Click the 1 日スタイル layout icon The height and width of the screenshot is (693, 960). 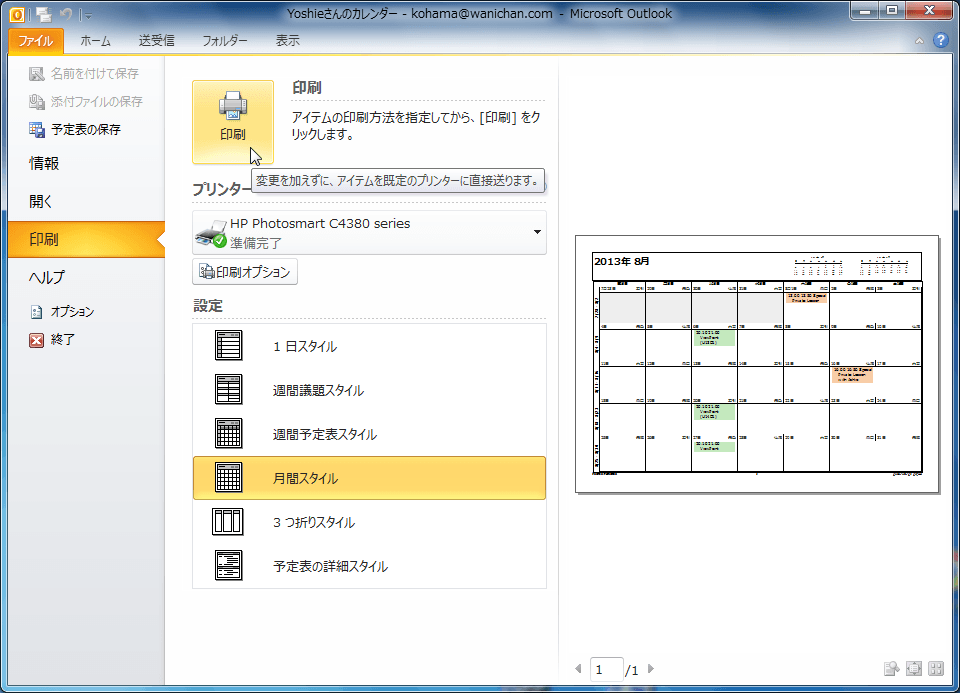(x=228, y=345)
